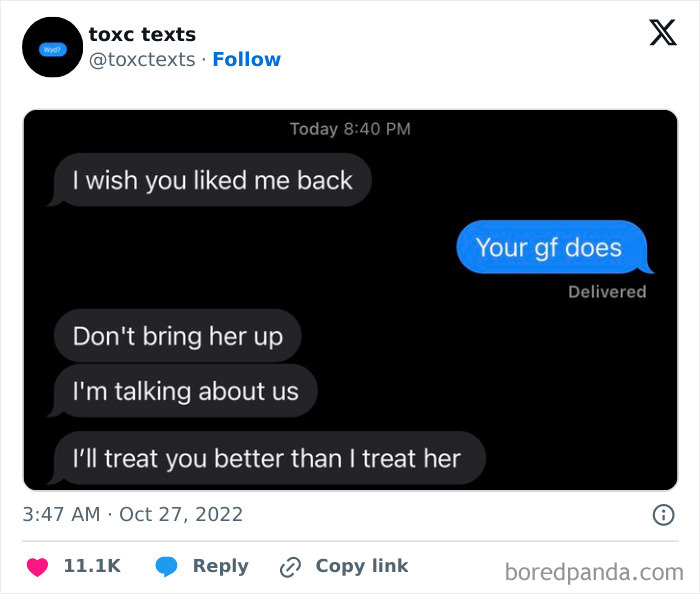700x594 pixels.
Task: Open the embedded text message image
Action: [x=350, y=300]
